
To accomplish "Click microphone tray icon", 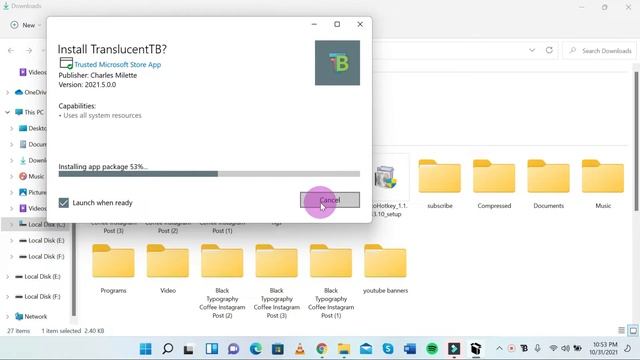I will pyautogui.click(x=538, y=348).
